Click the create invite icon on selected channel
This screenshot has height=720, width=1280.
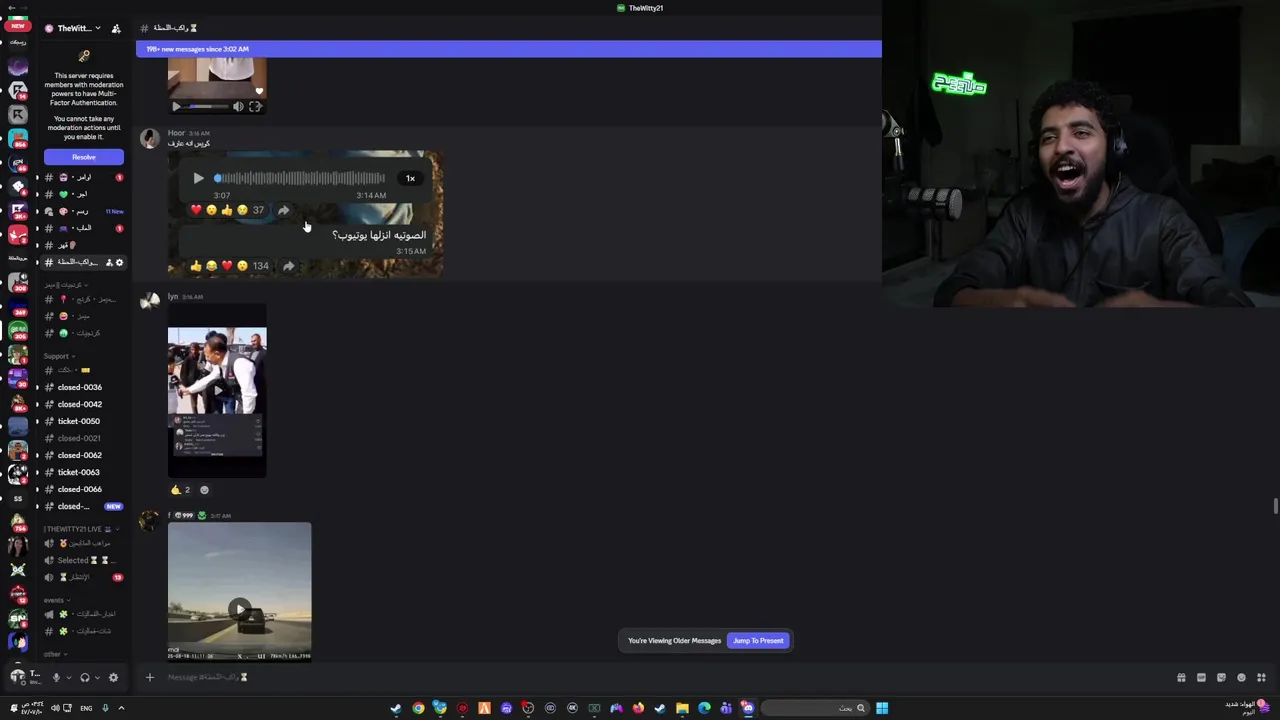click(x=109, y=262)
